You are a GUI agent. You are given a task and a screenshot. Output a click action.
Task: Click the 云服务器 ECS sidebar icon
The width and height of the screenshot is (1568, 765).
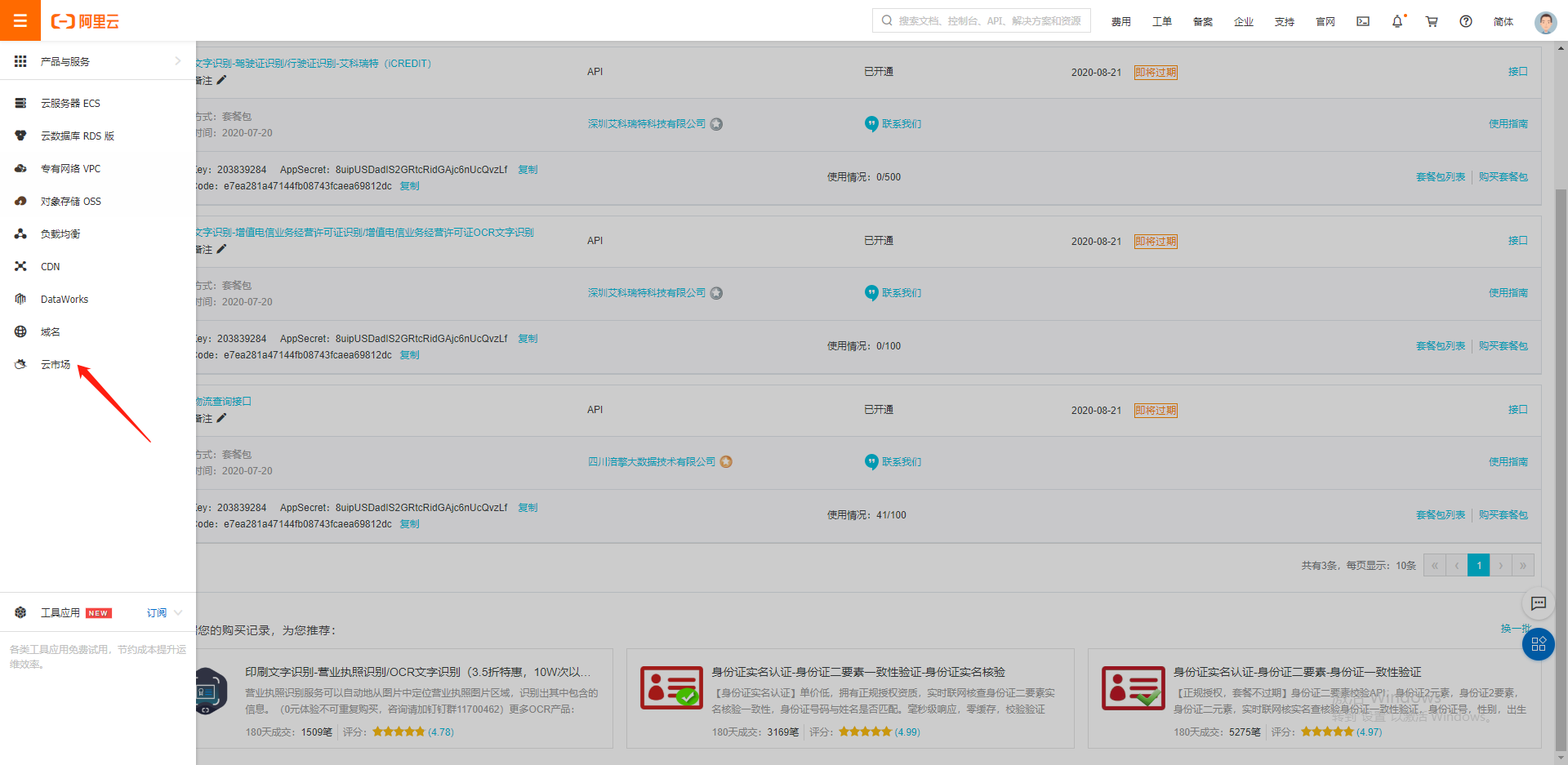click(20, 103)
